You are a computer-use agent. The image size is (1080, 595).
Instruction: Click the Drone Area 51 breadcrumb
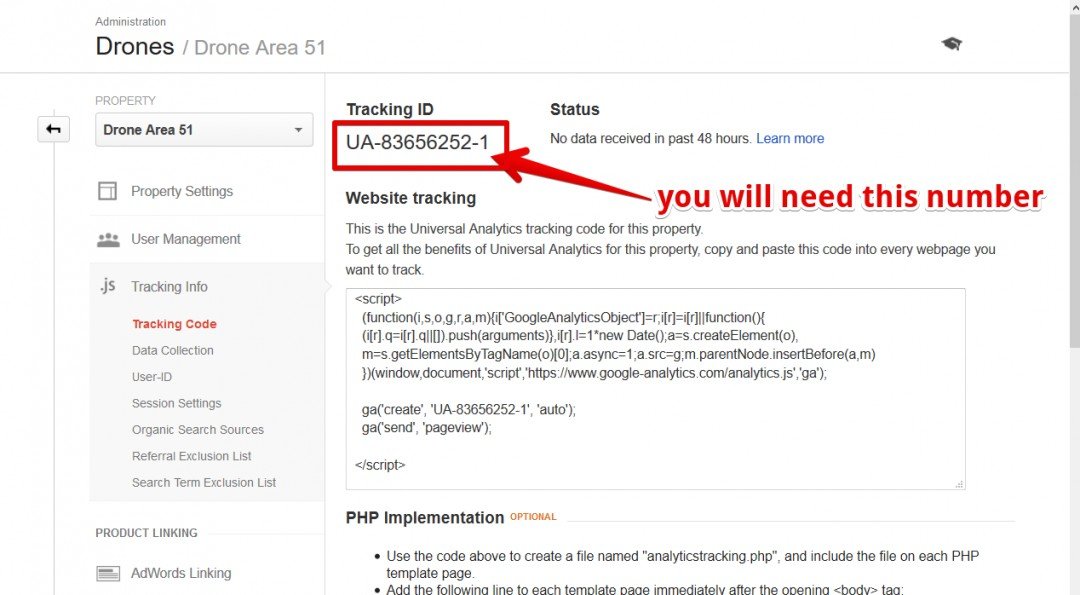tap(260, 48)
